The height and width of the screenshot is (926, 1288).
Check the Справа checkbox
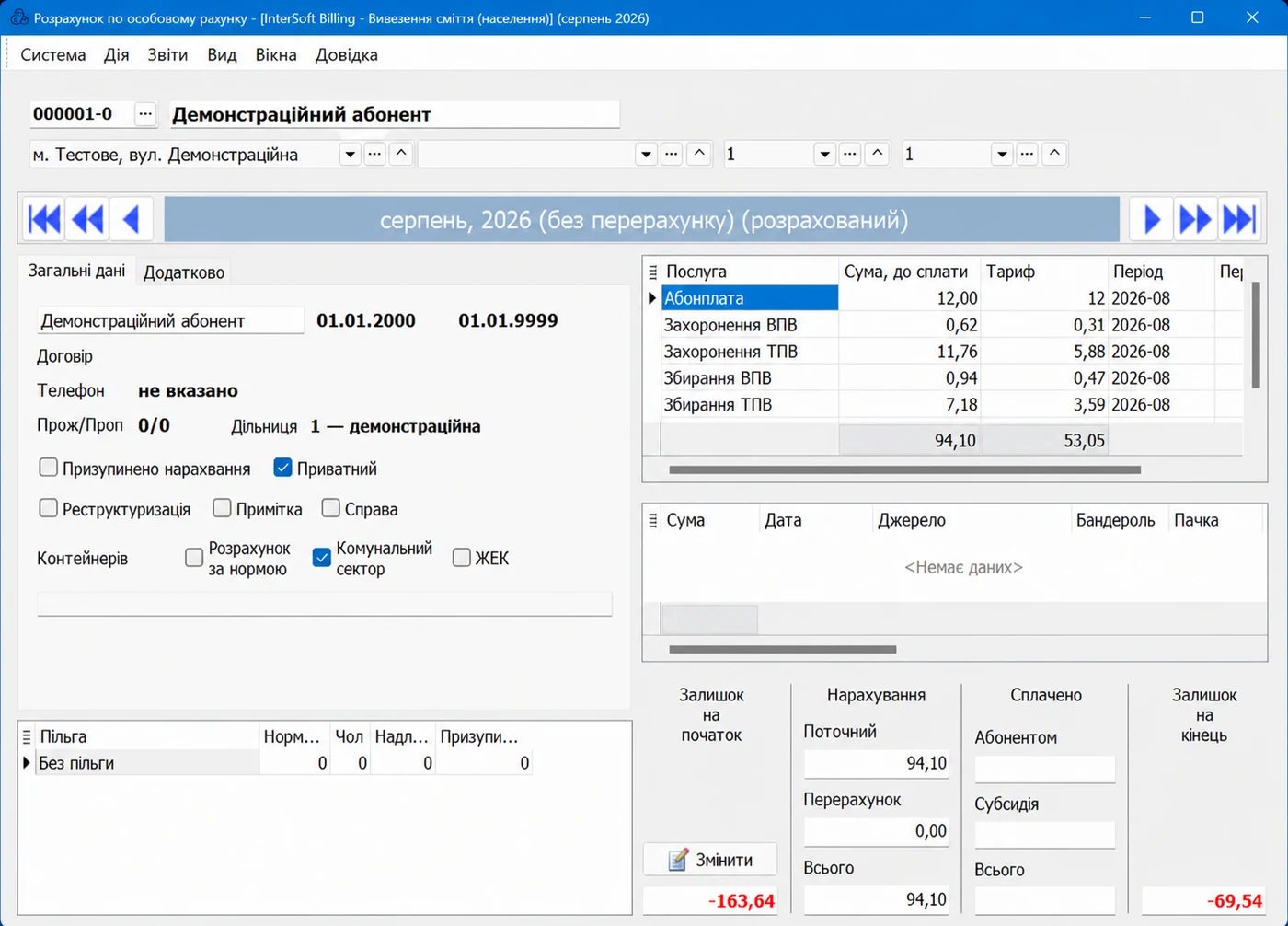click(x=331, y=508)
